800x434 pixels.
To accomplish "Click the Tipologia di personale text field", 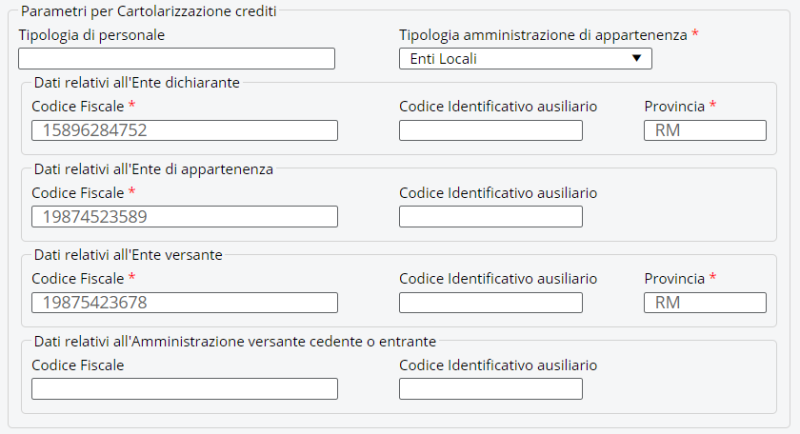I will (176, 59).
